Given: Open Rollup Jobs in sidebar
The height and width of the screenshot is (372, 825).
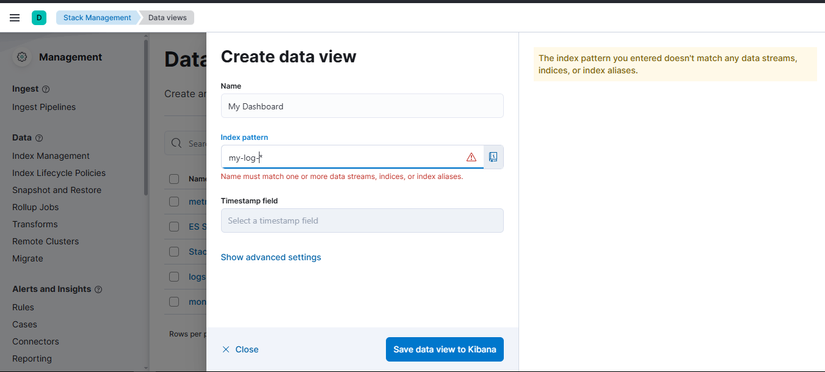Looking at the screenshot, I should coord(36,207).
